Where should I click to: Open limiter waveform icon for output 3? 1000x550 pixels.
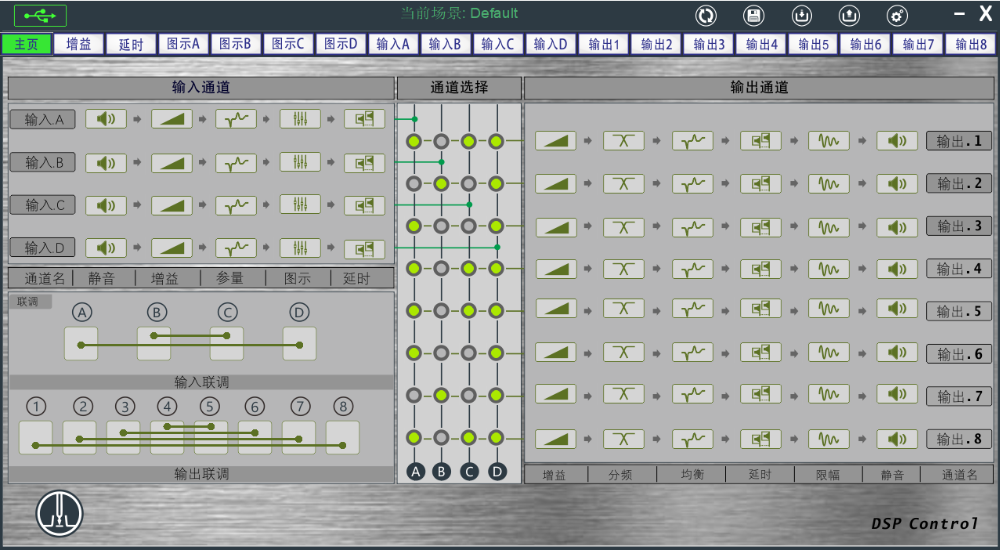click(828, 226)
